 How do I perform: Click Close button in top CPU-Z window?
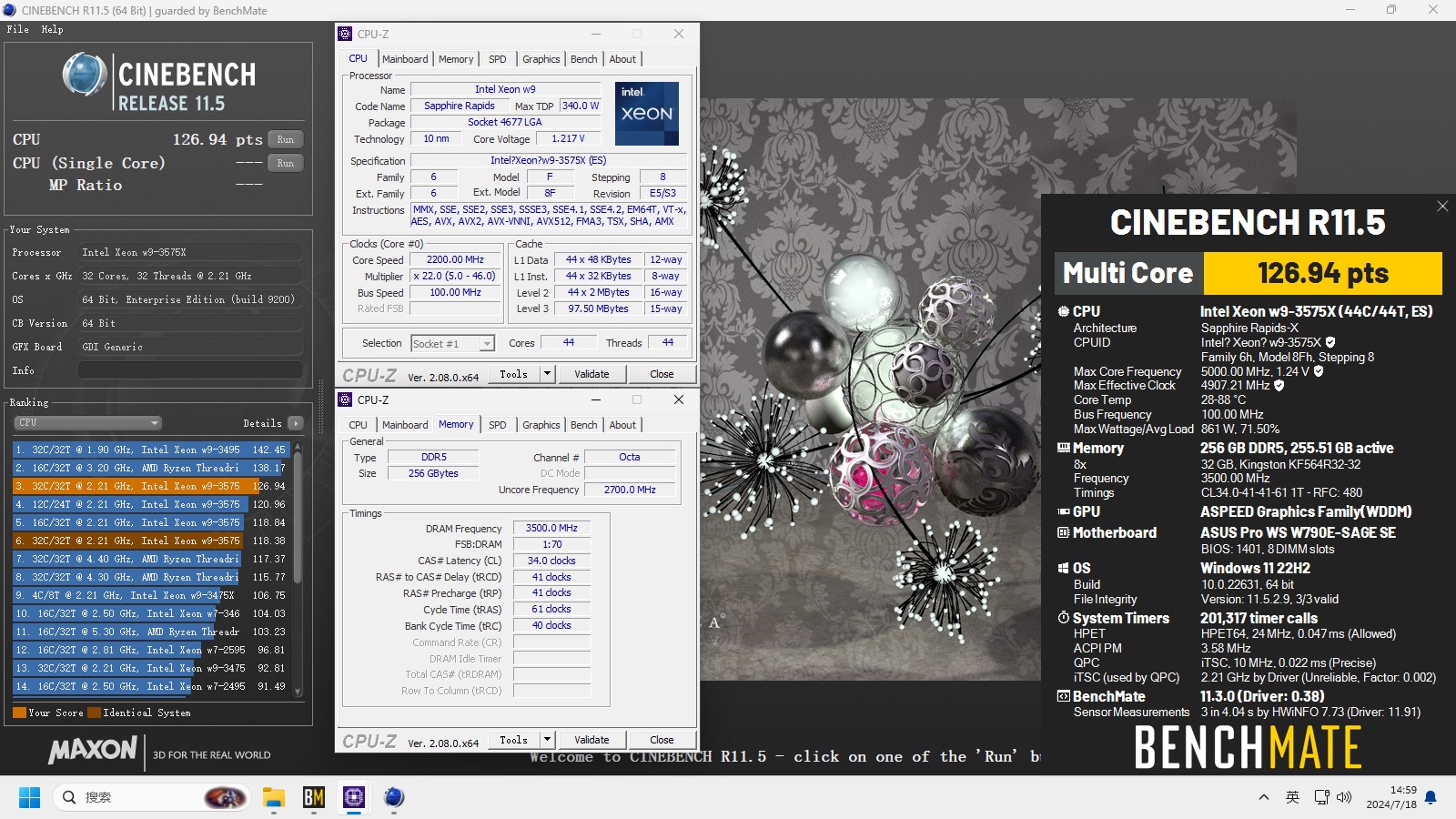pos(662,374)
